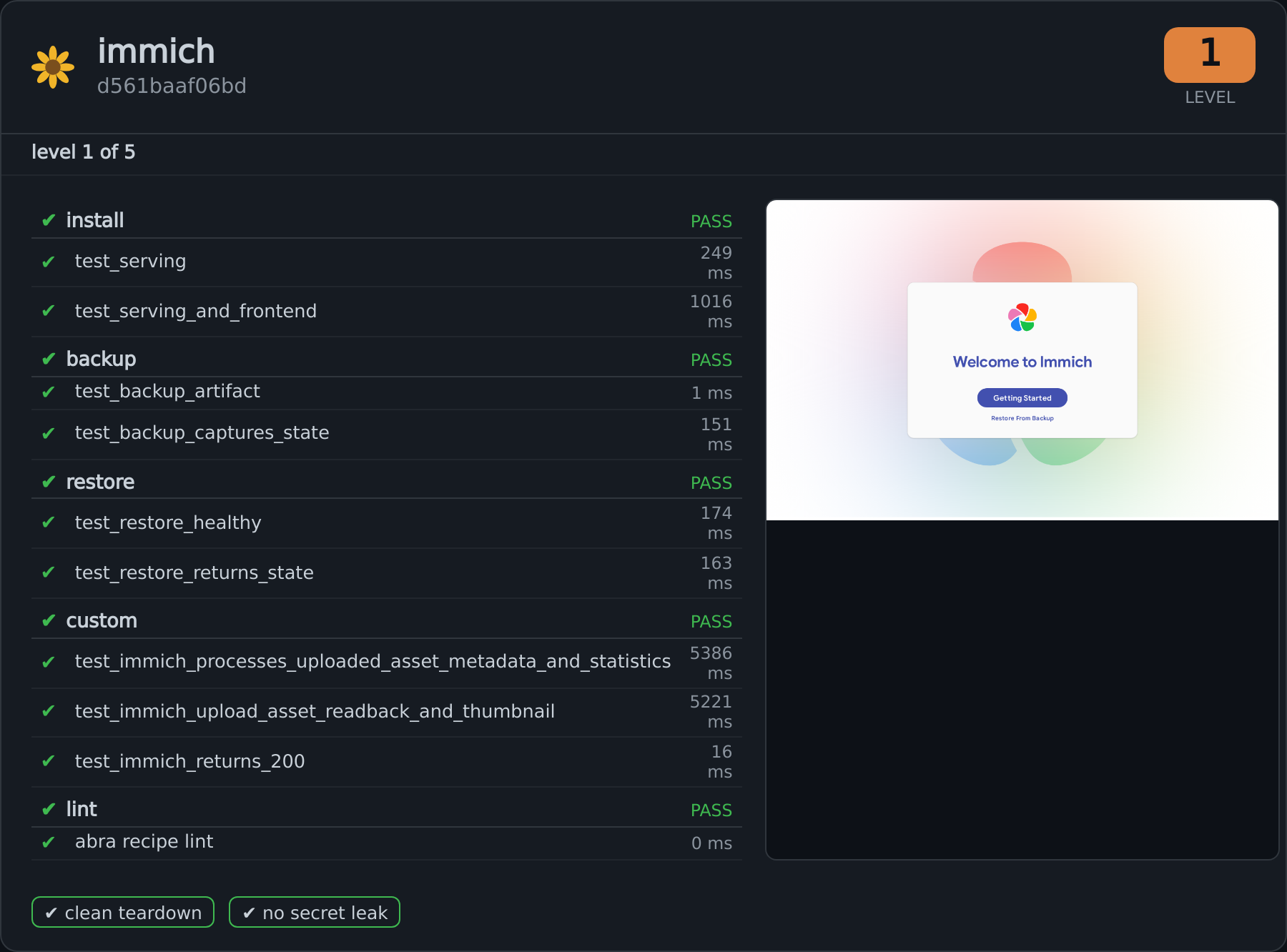This screenshot has height=952, width=1287.
Task: Click Getting Started button in preview
Action: pyautogui.click(x=1022, y=398)
